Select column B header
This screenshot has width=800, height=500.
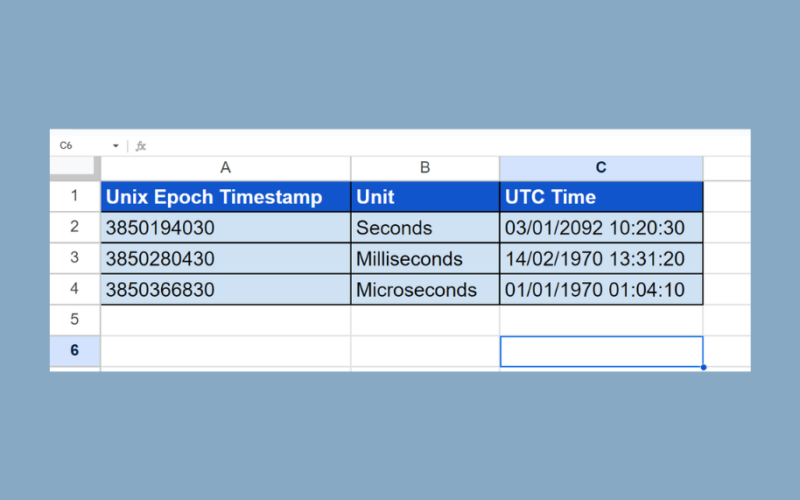pos(425,168)
